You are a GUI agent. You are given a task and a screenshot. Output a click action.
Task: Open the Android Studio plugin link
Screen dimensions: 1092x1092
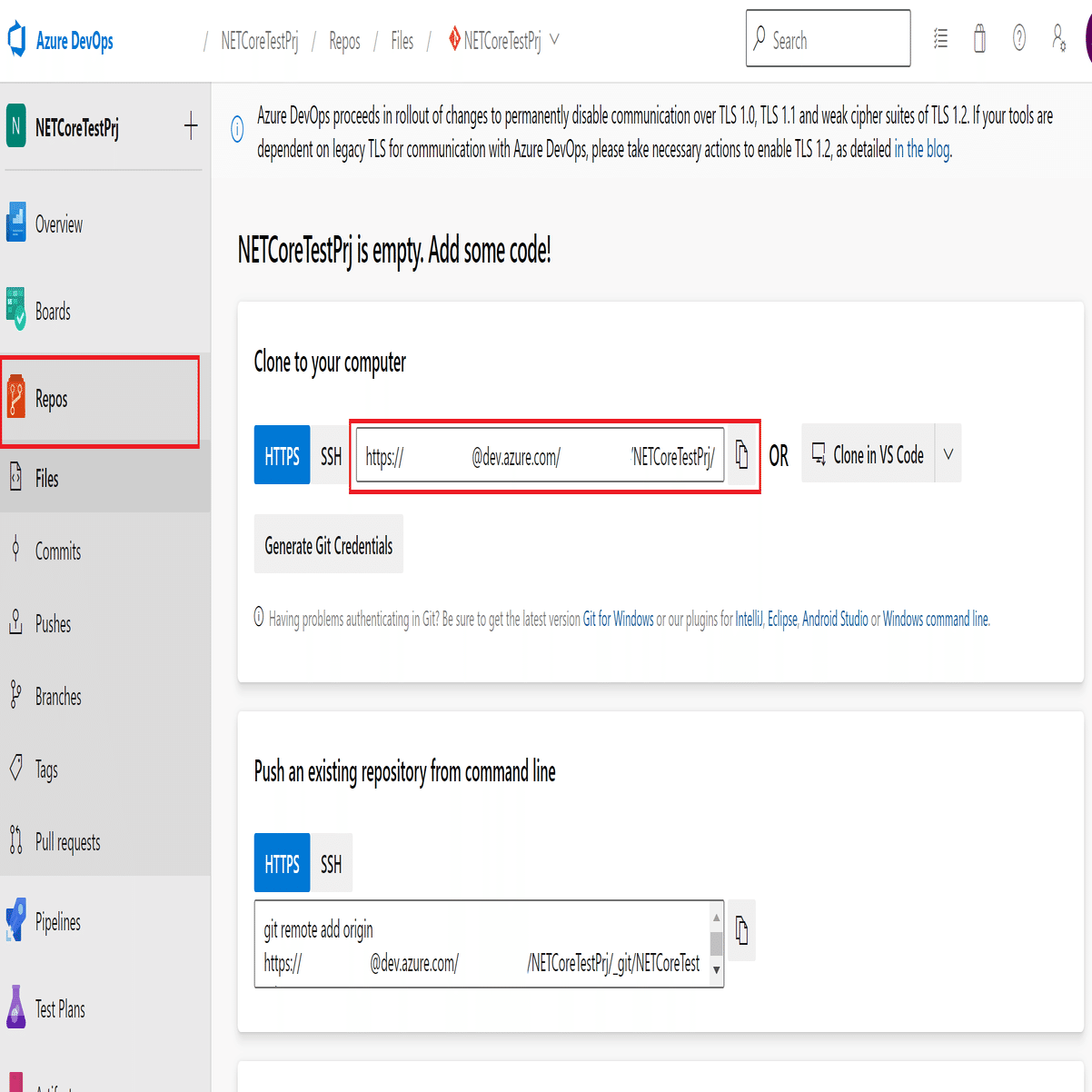[835, 619]
